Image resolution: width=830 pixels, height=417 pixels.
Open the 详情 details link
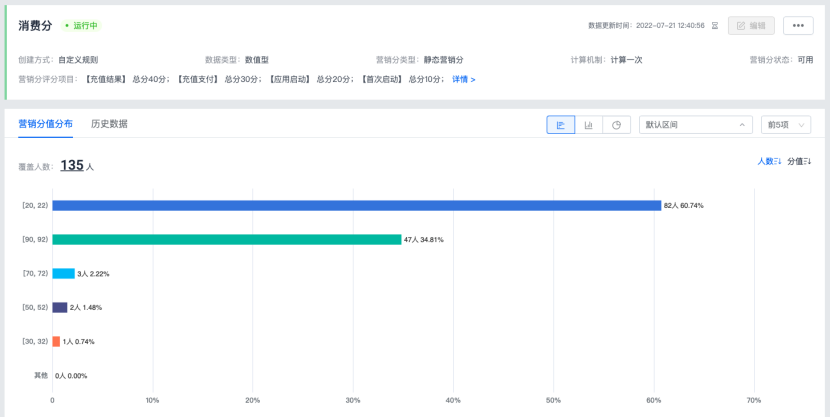(x=463, y=79)
